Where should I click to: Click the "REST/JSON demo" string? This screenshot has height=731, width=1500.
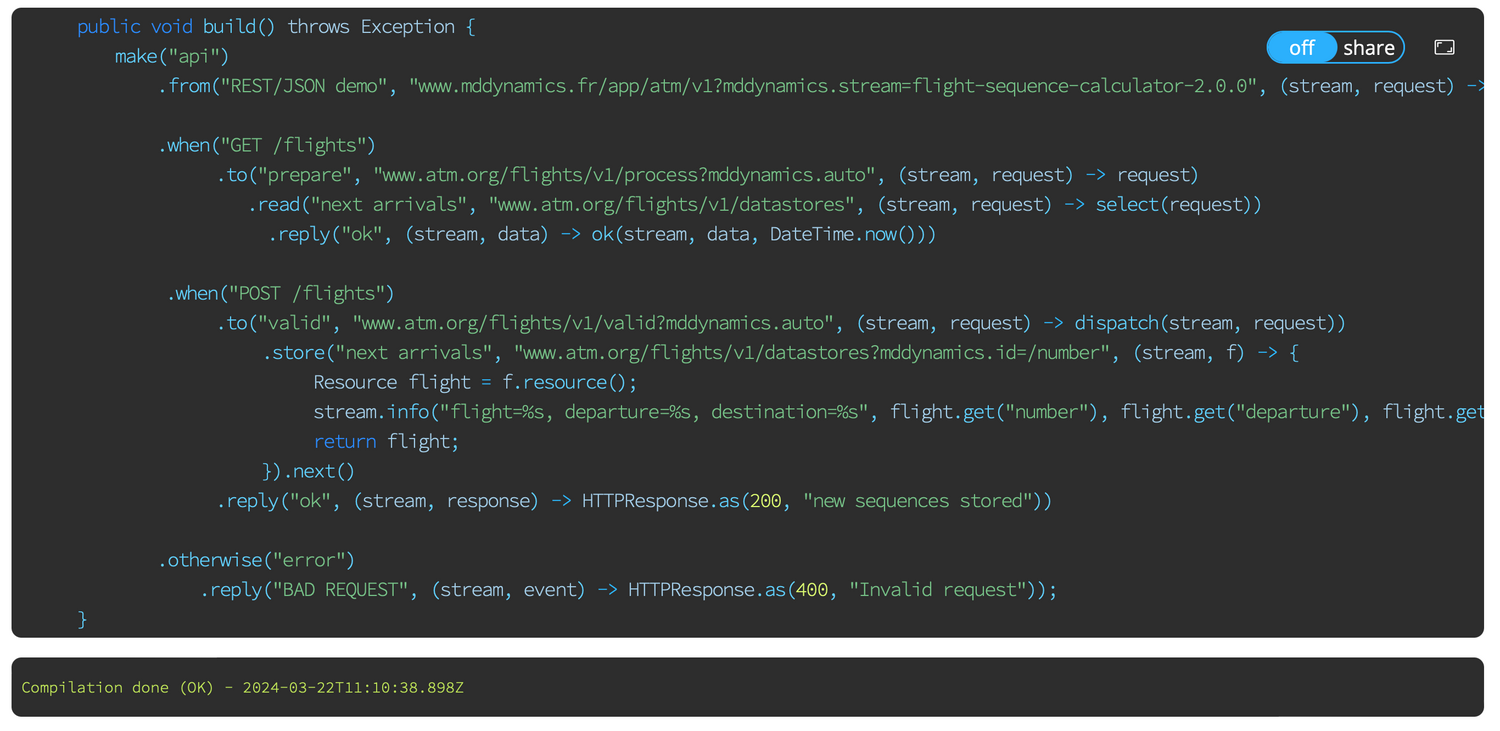tap(305, 86)
